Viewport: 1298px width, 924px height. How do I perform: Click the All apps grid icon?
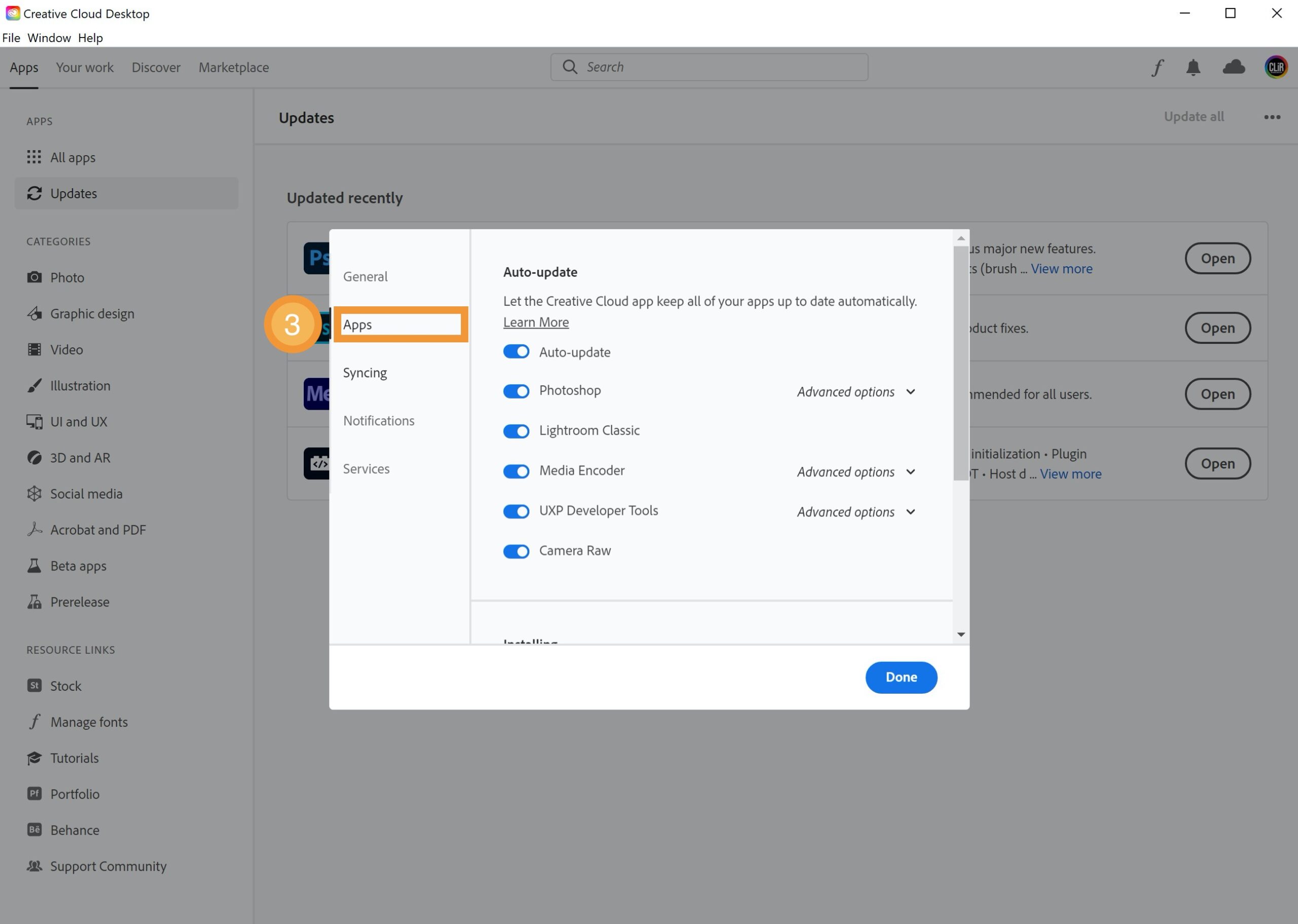pyautogui.click(x=34, y=157)
